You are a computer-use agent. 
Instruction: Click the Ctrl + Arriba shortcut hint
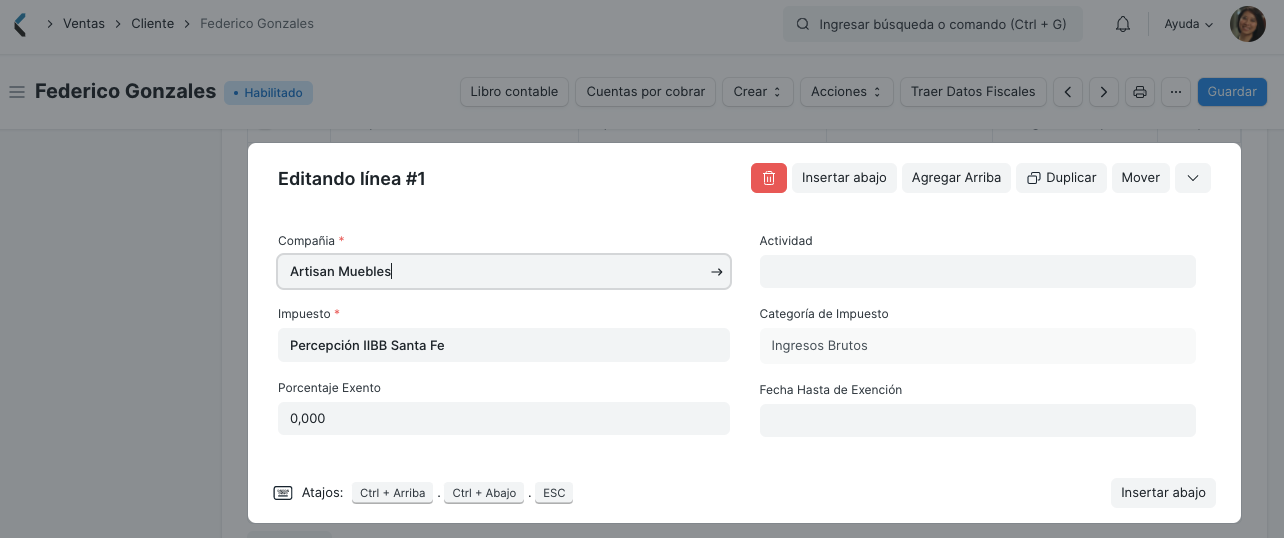(393, 493)
